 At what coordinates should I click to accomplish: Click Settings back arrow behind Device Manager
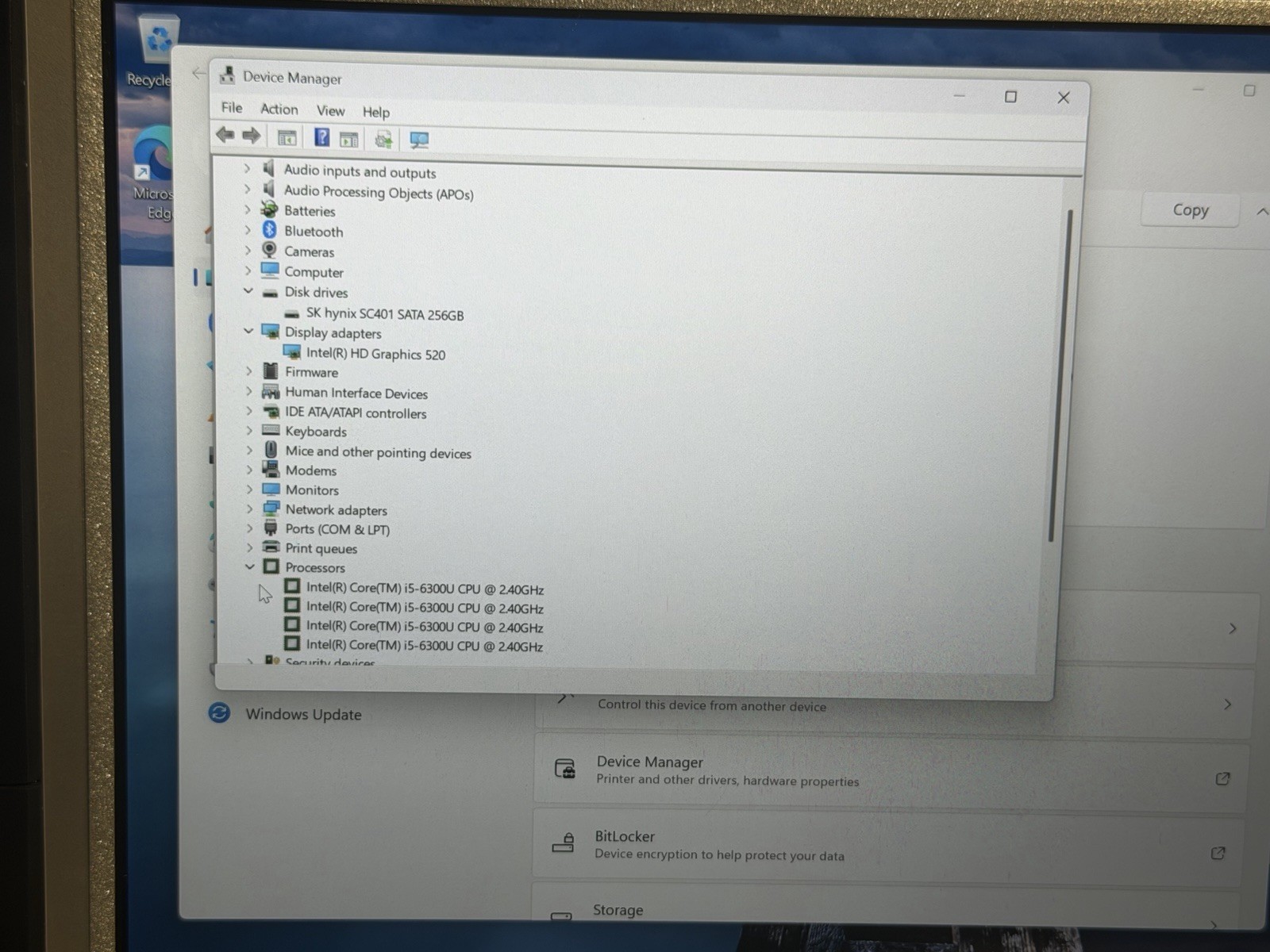pos(198,74)
